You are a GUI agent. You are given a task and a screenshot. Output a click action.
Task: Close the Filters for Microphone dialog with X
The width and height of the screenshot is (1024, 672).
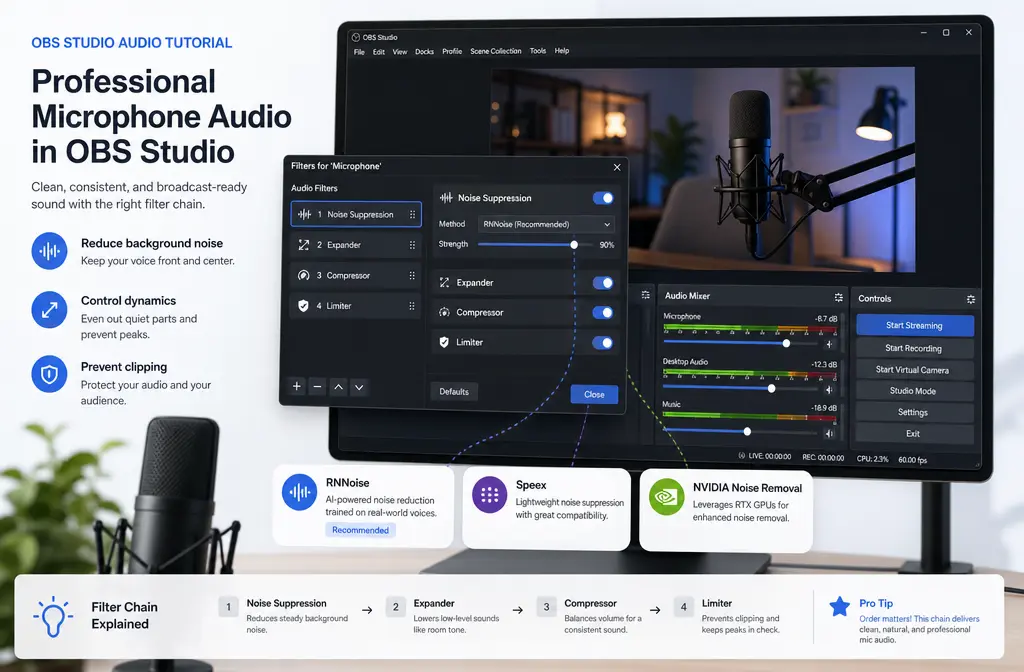coord(617,167)
